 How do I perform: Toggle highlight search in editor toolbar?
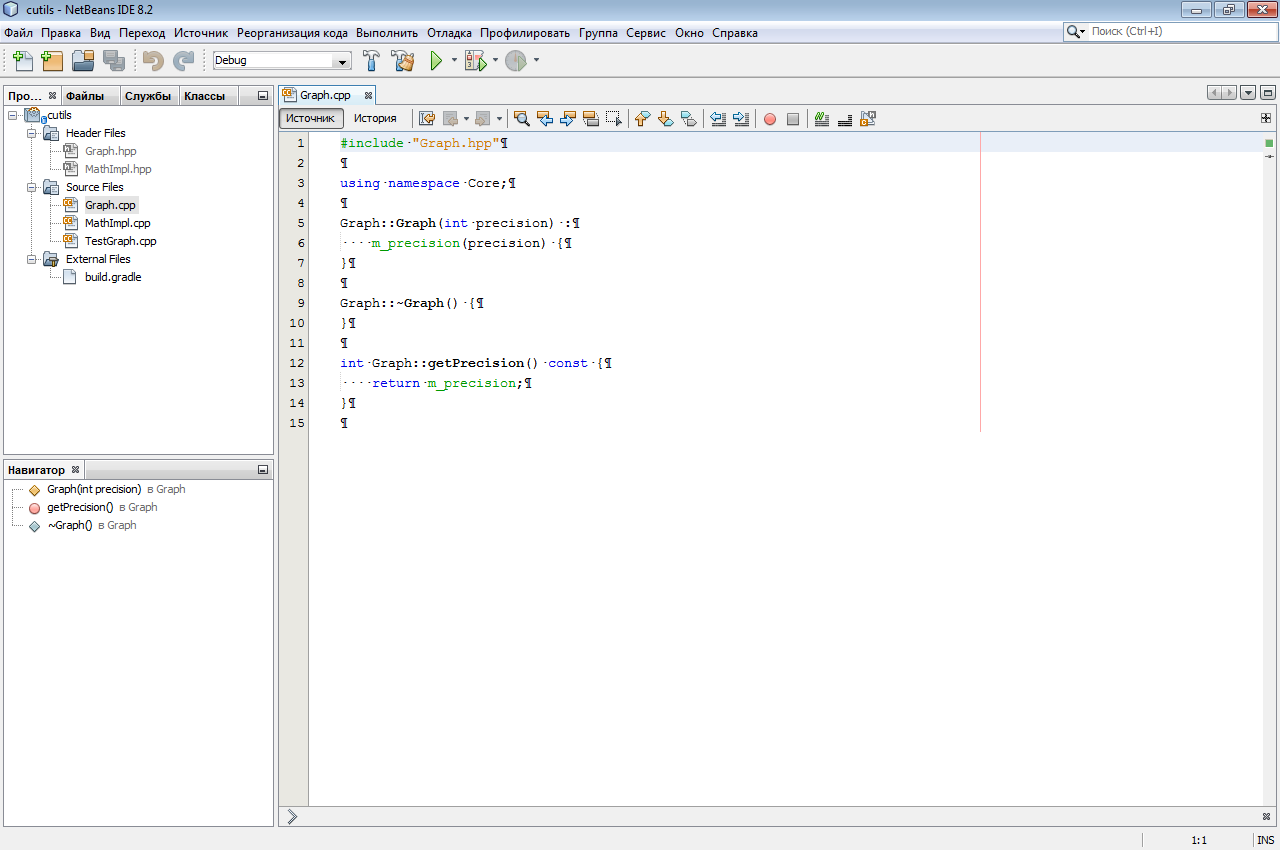click(591, 119)
